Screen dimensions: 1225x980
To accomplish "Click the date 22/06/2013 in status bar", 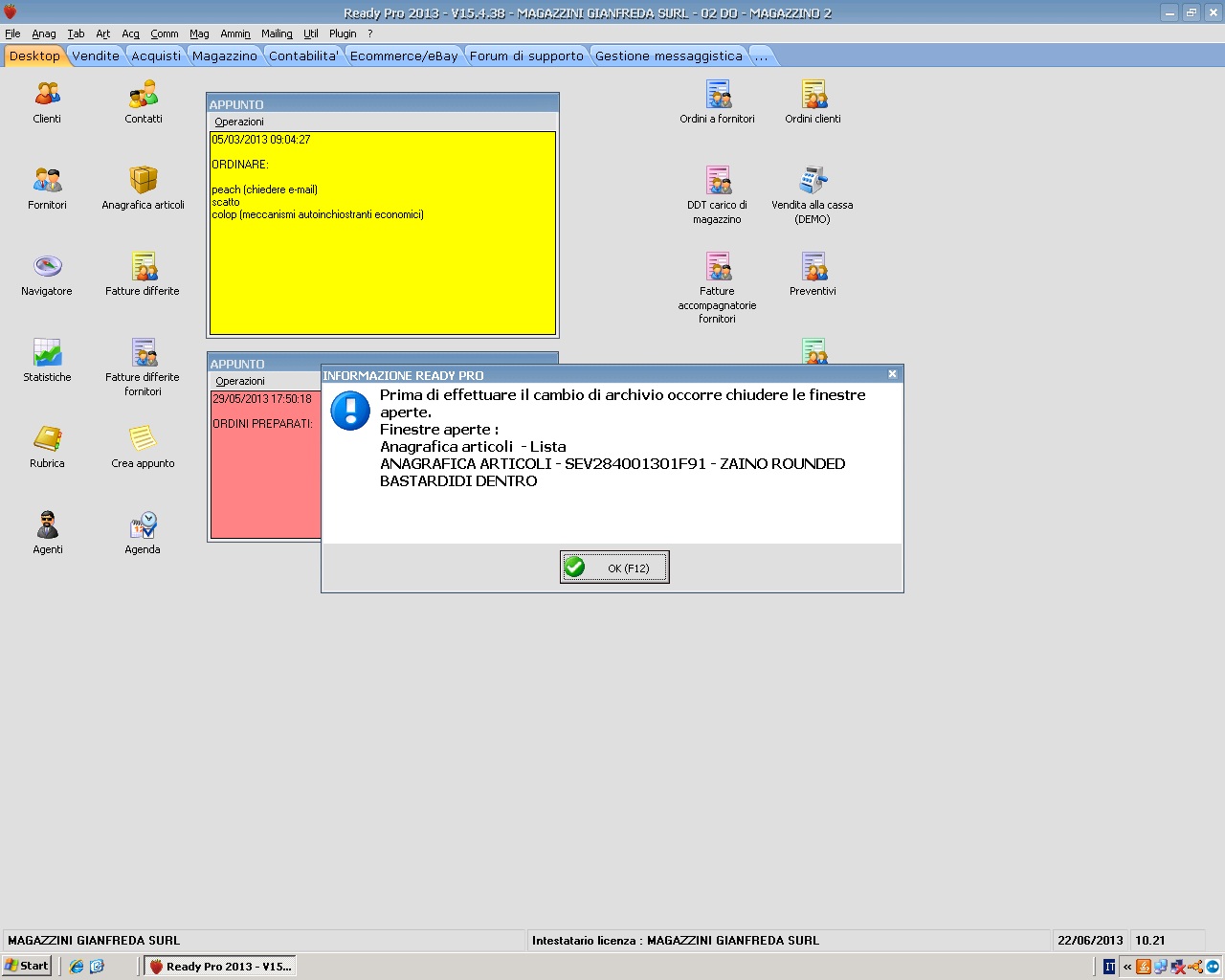I will [1090, 941].
